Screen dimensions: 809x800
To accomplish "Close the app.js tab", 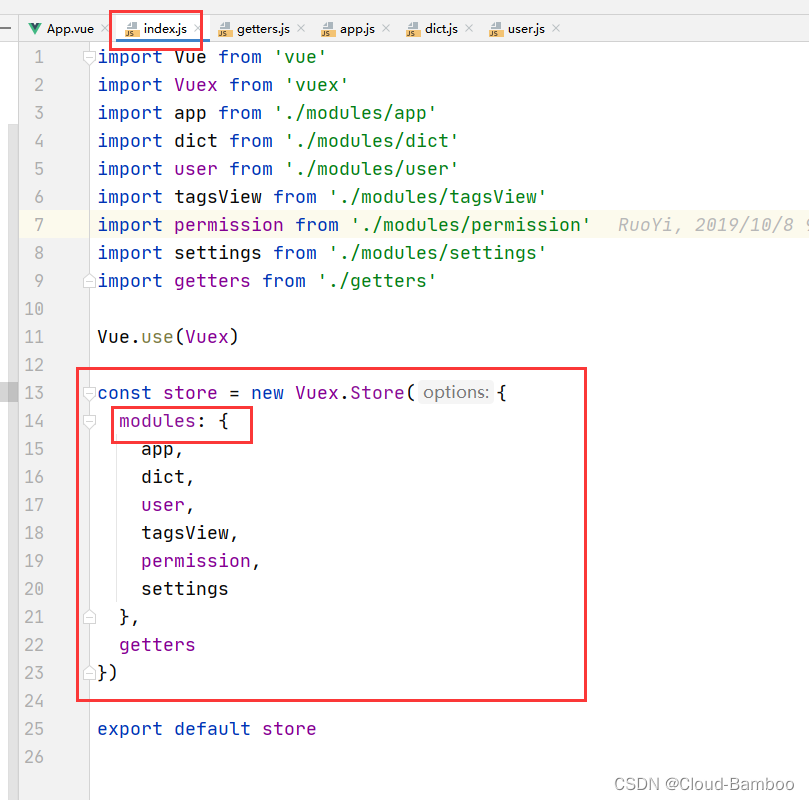I will [386, 28].
